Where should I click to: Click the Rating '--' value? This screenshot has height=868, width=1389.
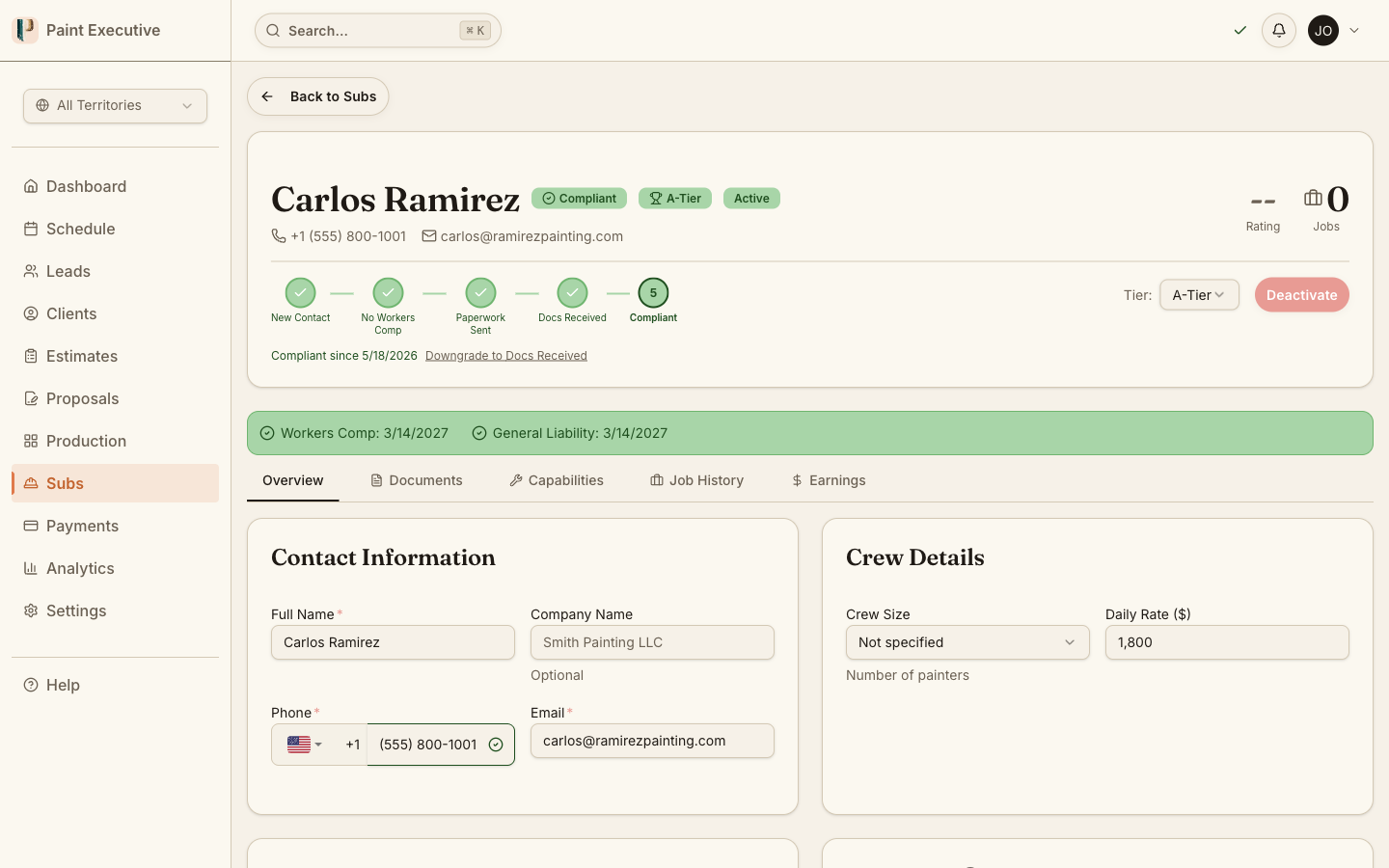(1263, 201)
